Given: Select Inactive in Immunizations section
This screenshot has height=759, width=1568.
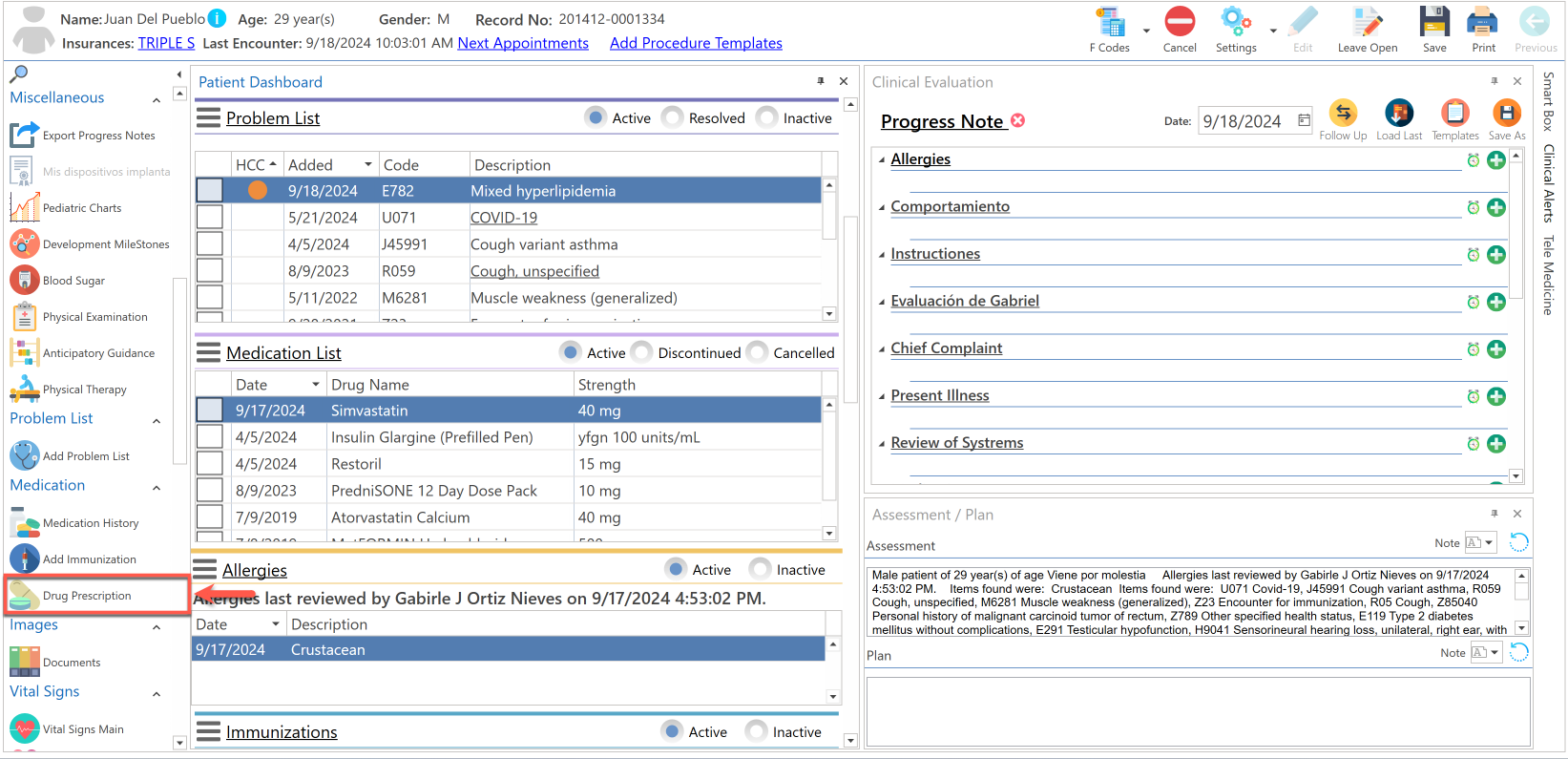Looking at the screenshot, I should pyautogui.click(x=757, y=731).
